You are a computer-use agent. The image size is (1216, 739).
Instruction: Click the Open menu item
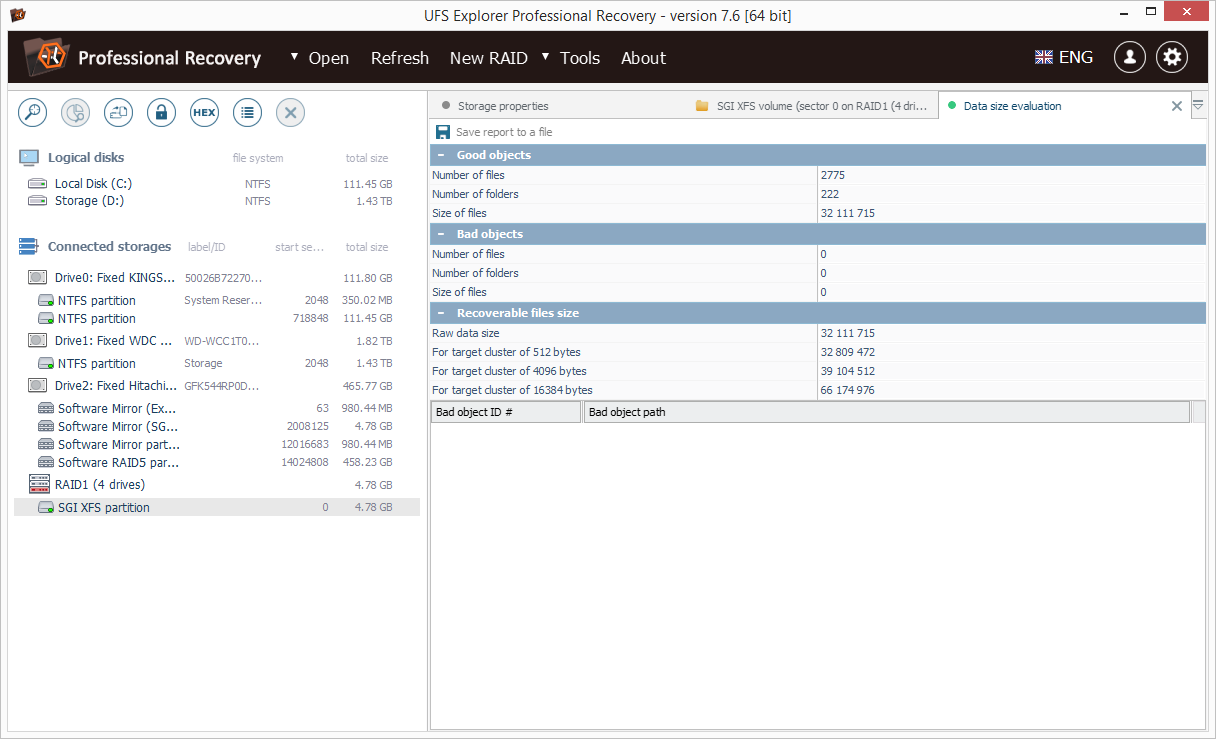tap(329, 58)
